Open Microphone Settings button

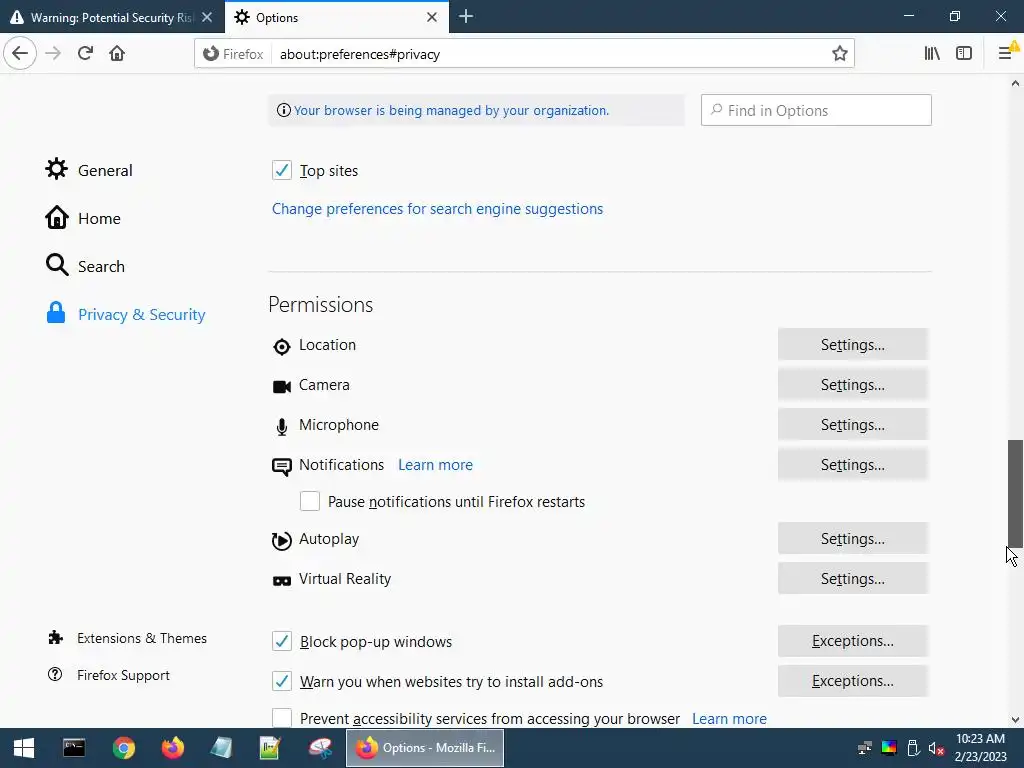point(852,424)
